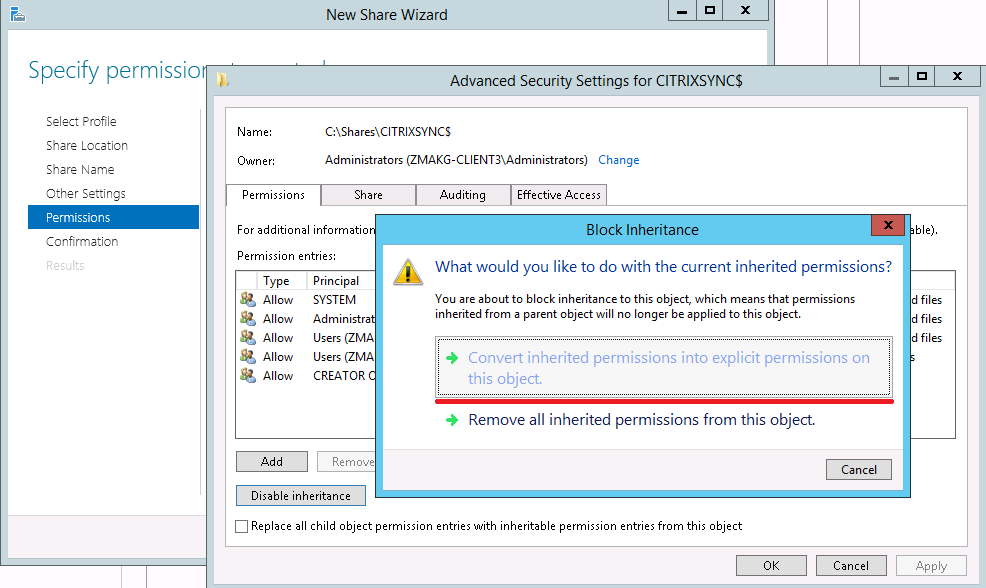The height and width of the screenshot is (588, 986).
Task: Switch to the Share tab
Action: pyautogui.click(x=368, y=195)
